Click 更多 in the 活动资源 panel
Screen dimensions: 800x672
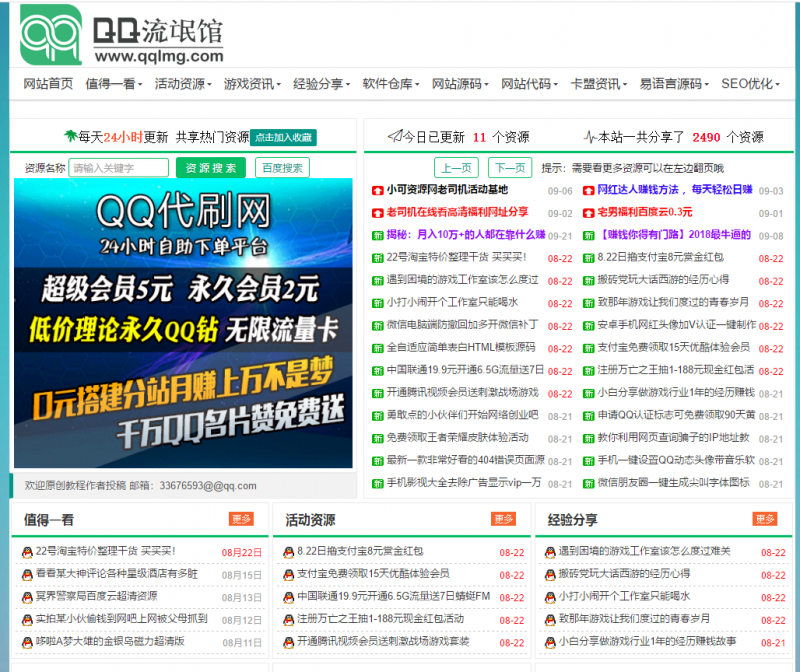503,519
